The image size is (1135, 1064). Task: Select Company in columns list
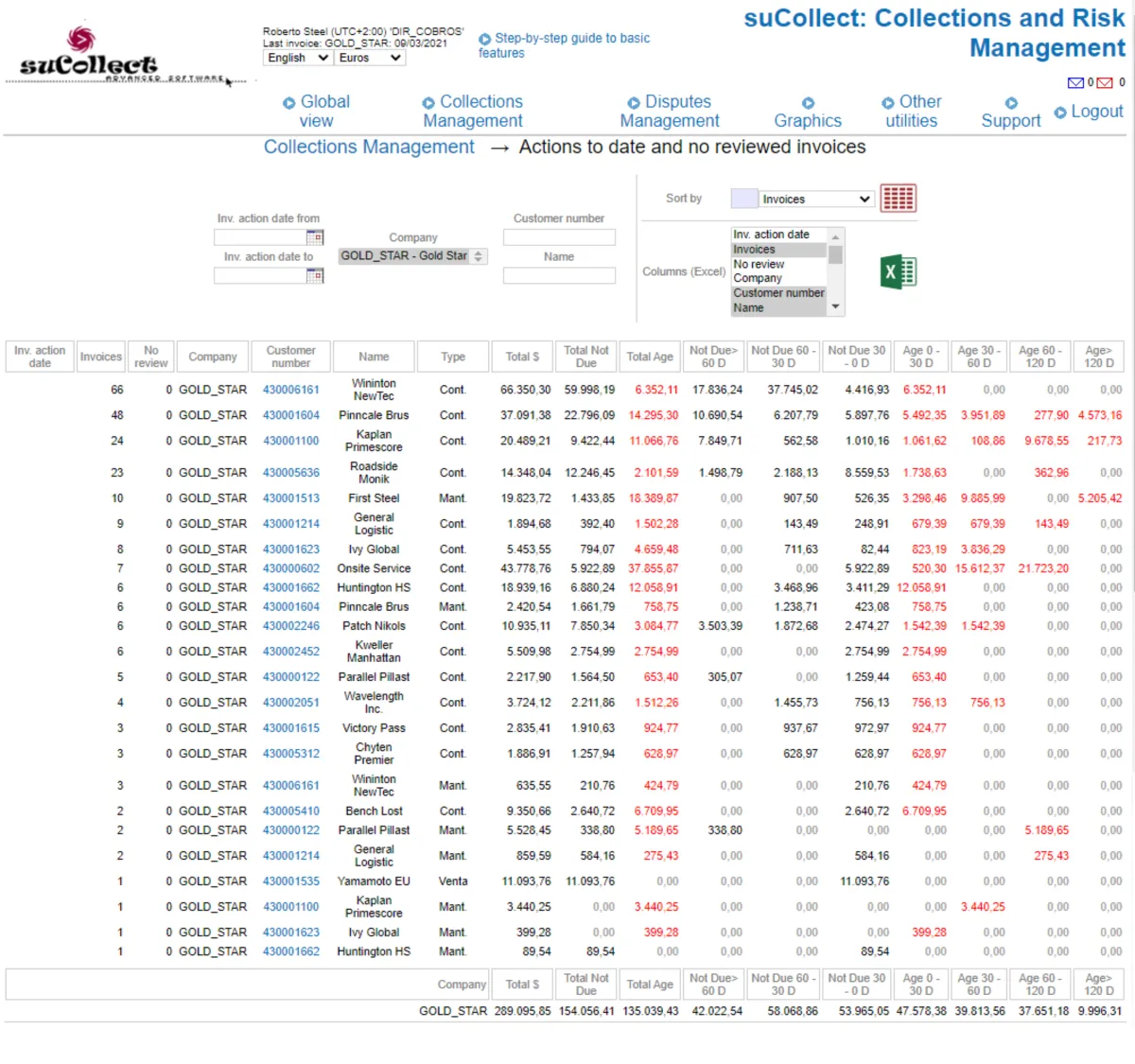click(x=779, y=278)
